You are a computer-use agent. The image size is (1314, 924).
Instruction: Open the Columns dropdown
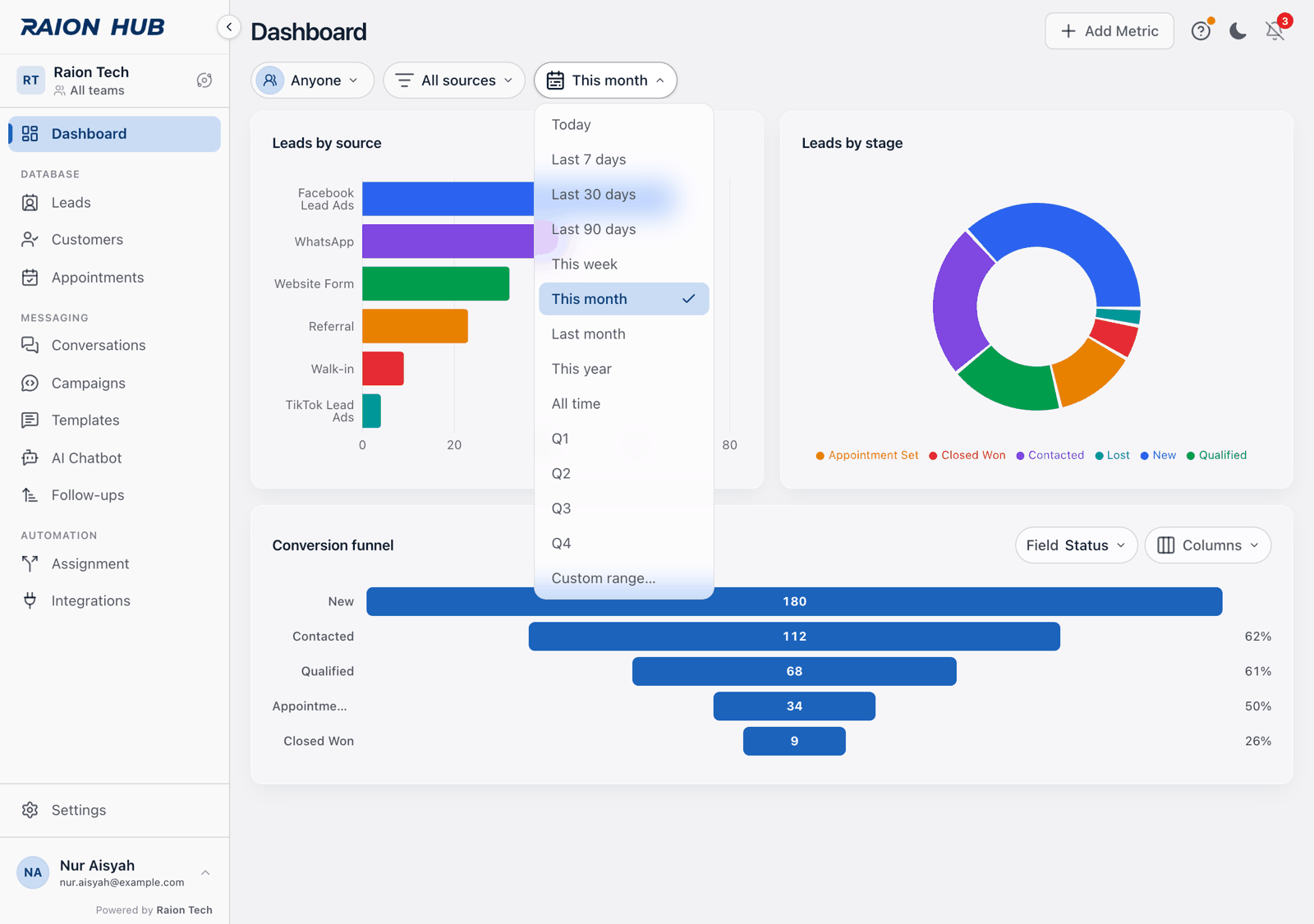[1208, 545]
